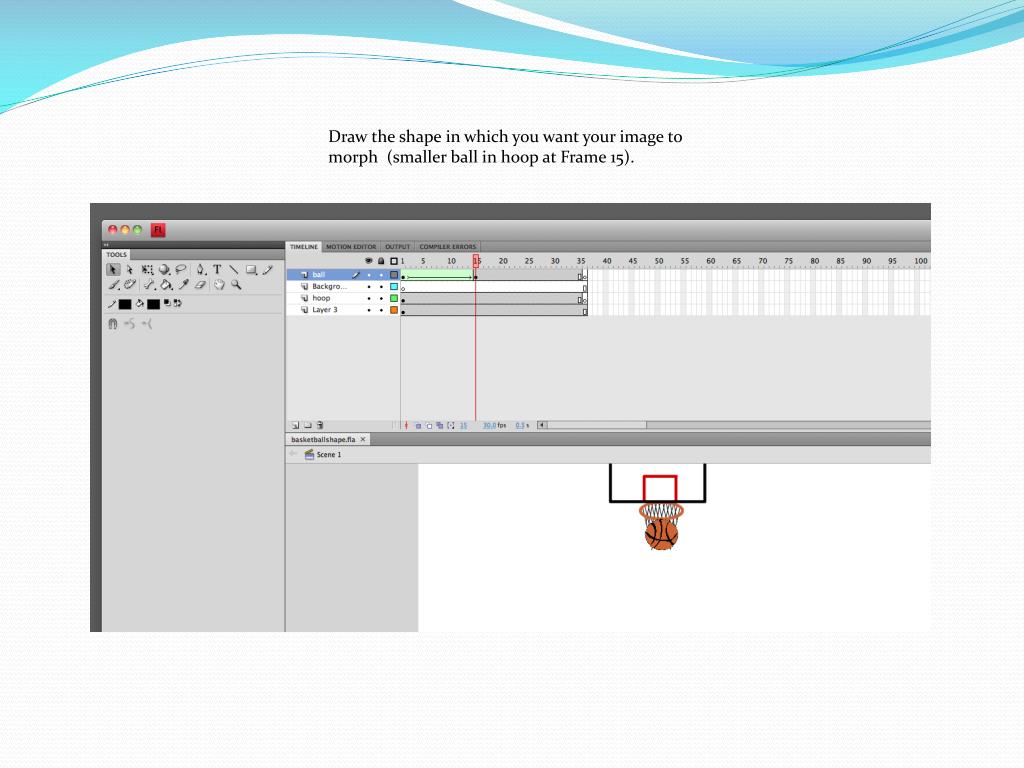Select the Eyedropper tool

[x=184, y=285]
